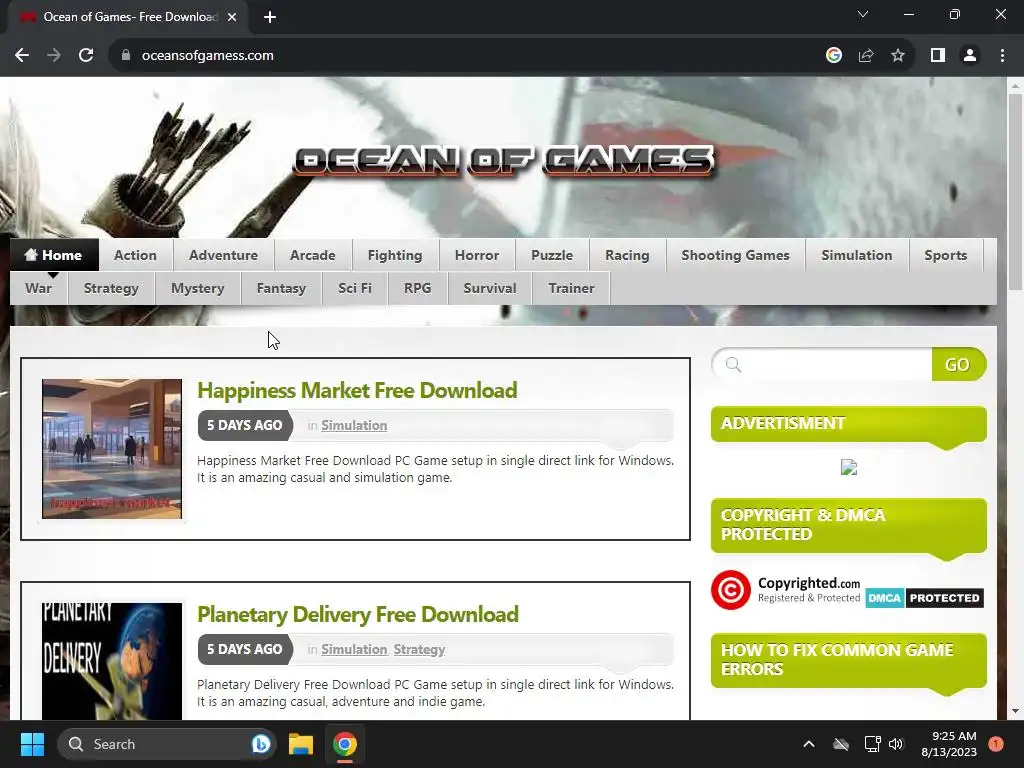Screen dimensions: 1024x768
Task: Share this page from the address bar
Action: click(866, 56)
